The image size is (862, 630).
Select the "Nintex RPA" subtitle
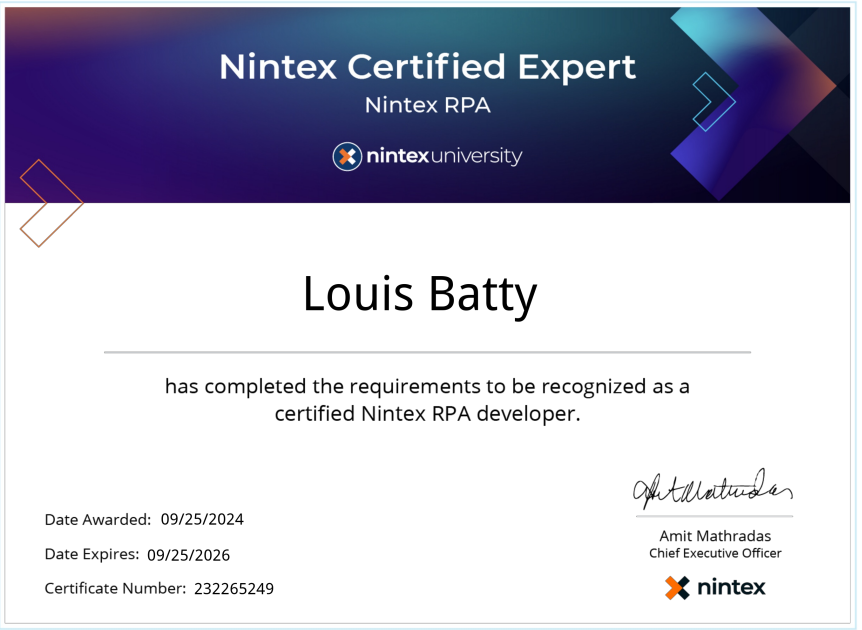tap(427, 105)
